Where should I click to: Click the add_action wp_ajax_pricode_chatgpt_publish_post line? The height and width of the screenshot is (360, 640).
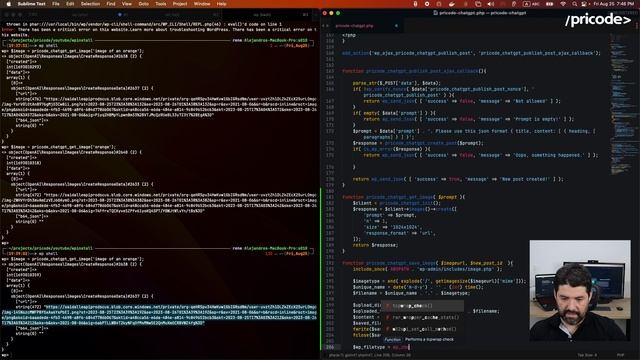pos(471,53)
